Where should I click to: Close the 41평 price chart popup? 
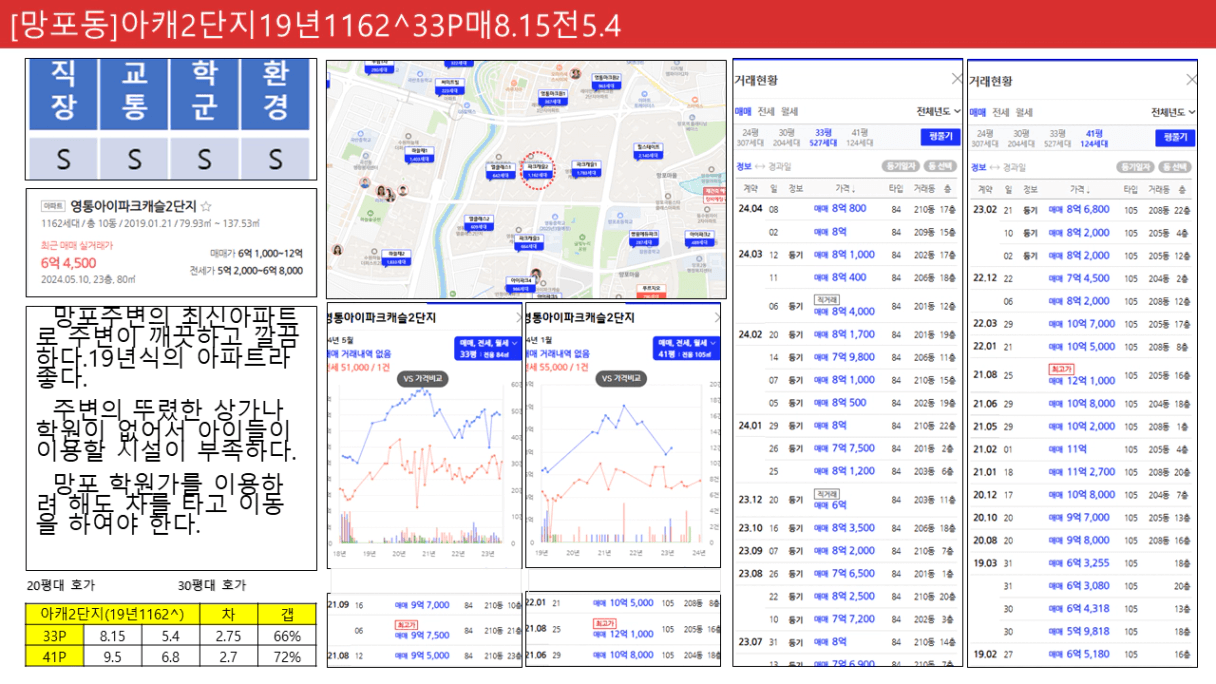click(716, 317)
